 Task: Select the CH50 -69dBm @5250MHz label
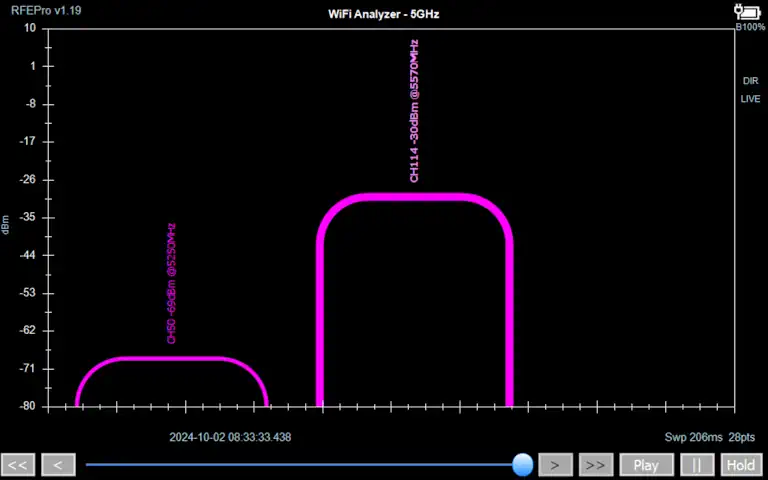pyautogui.click(x=171, y=283)
